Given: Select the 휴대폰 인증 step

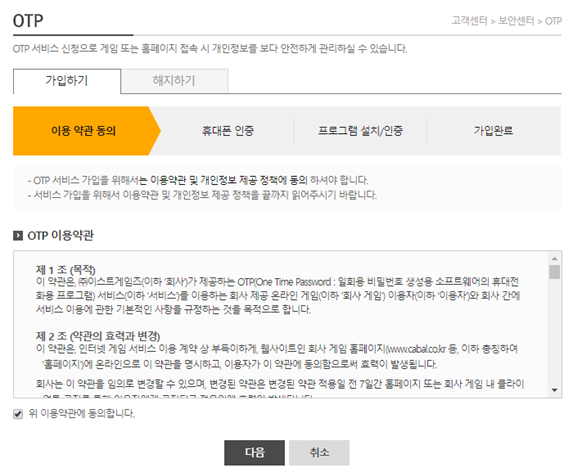Looking at the screenshot, I should (228, 131).
